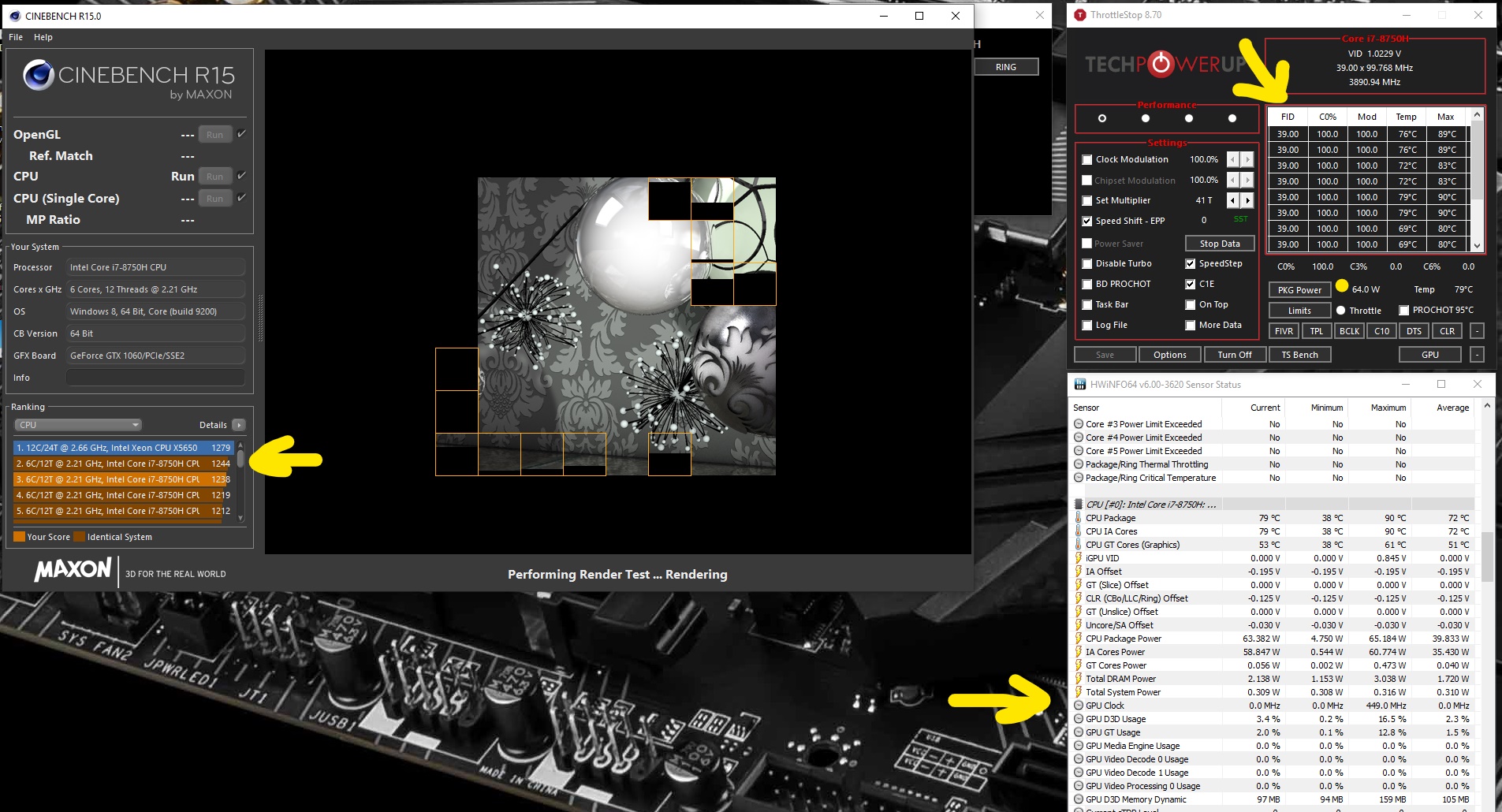Viewport: 1502px width, 812px height.
Task: Click the Turn Off button in ThrottleStop
Action: tap(1234, 355)
